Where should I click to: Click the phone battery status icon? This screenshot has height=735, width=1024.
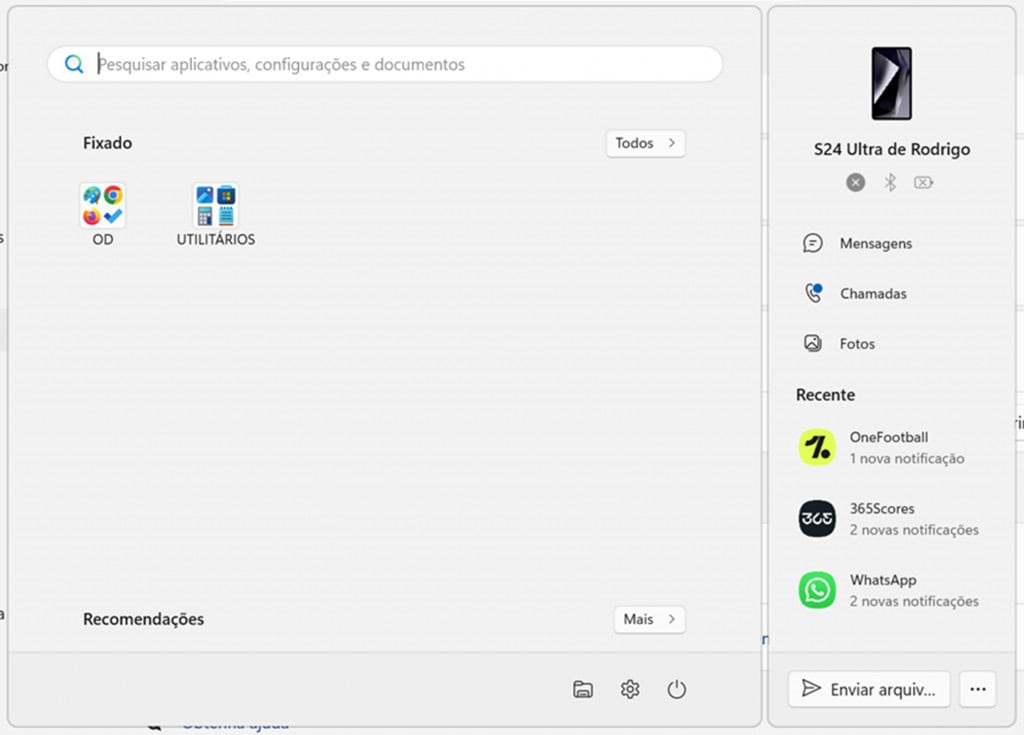(x=924, y=182)
